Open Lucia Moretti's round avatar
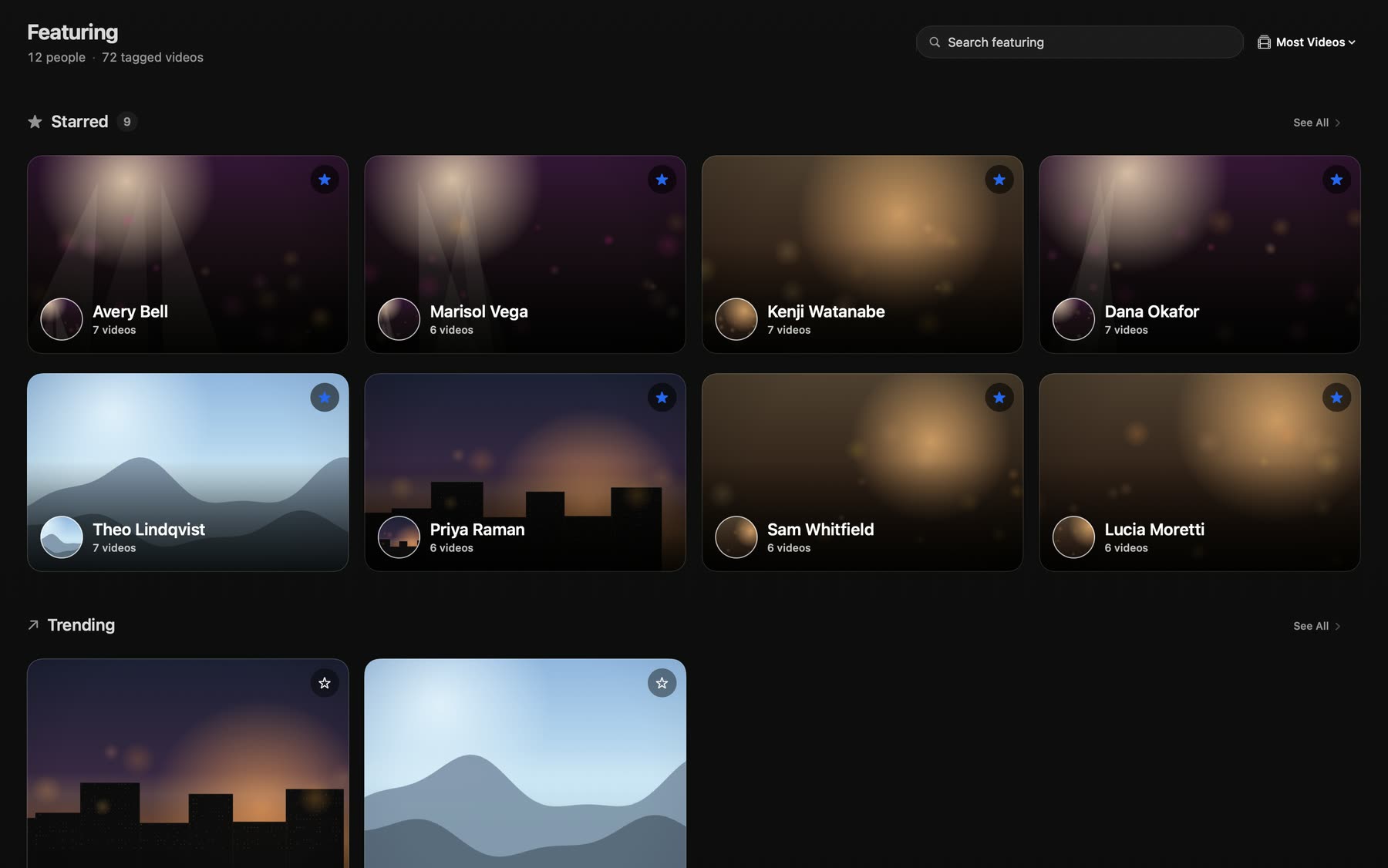1388x868 pixels. [1073, 537]
